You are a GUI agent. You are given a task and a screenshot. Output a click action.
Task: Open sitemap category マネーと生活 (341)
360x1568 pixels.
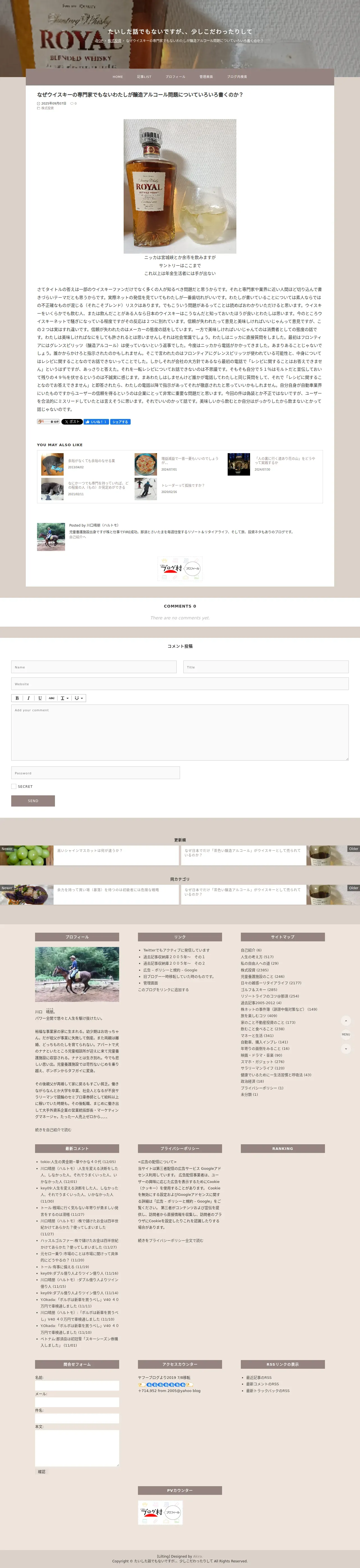(257, 1036)
